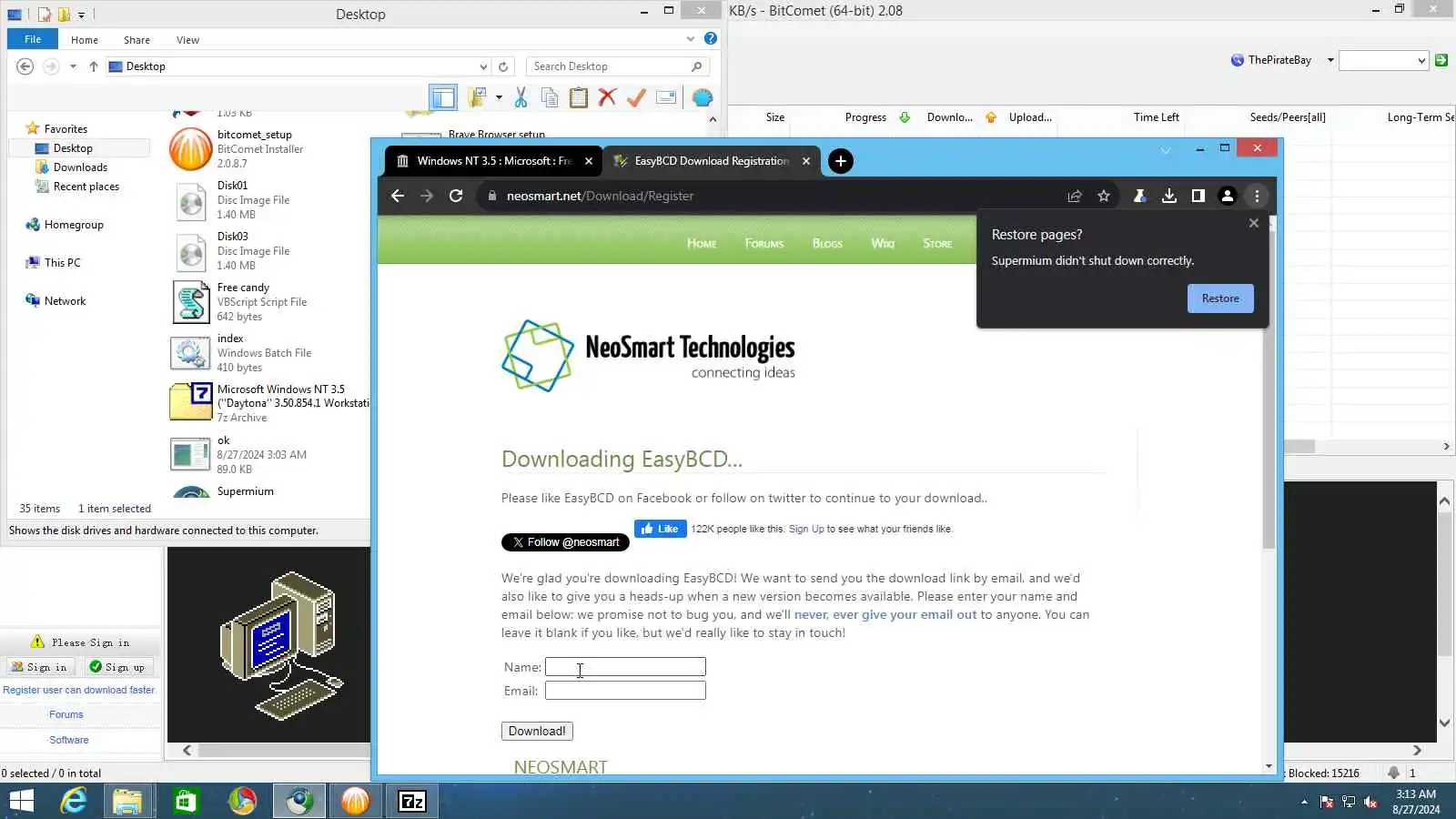This screenshot has height=819, width=1456.
Task: Dismiss the Restore pages popup
Action: [x=1254, y=223]
